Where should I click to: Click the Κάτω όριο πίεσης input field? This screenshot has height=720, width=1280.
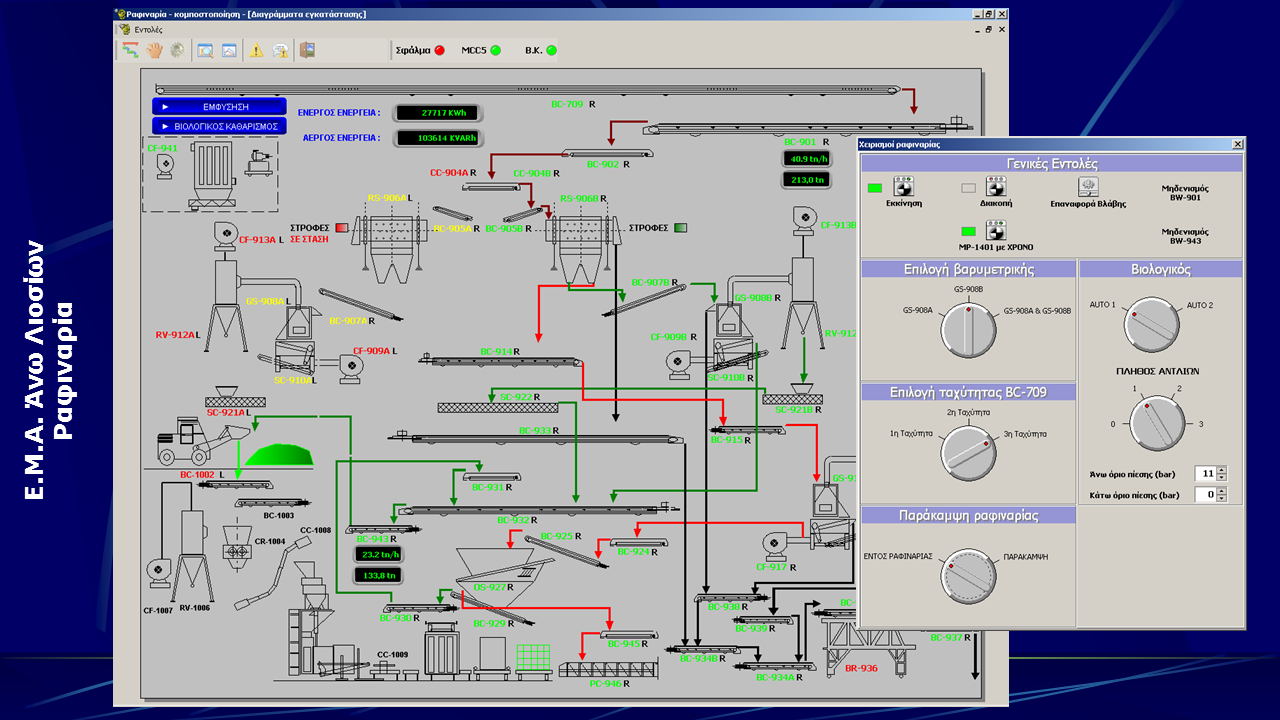click(x=1204, y=495)
